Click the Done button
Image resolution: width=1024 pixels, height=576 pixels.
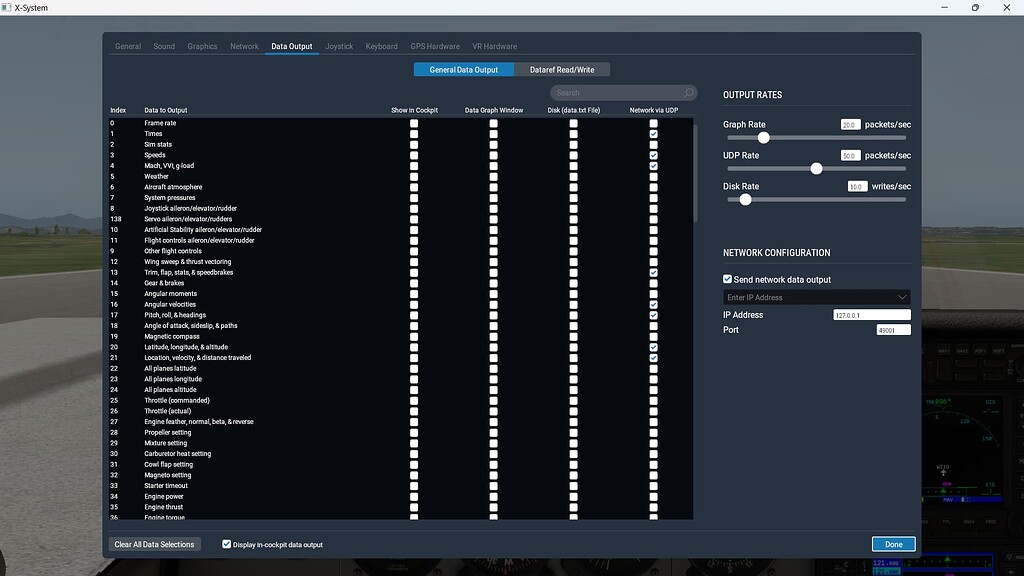point(893,544)
